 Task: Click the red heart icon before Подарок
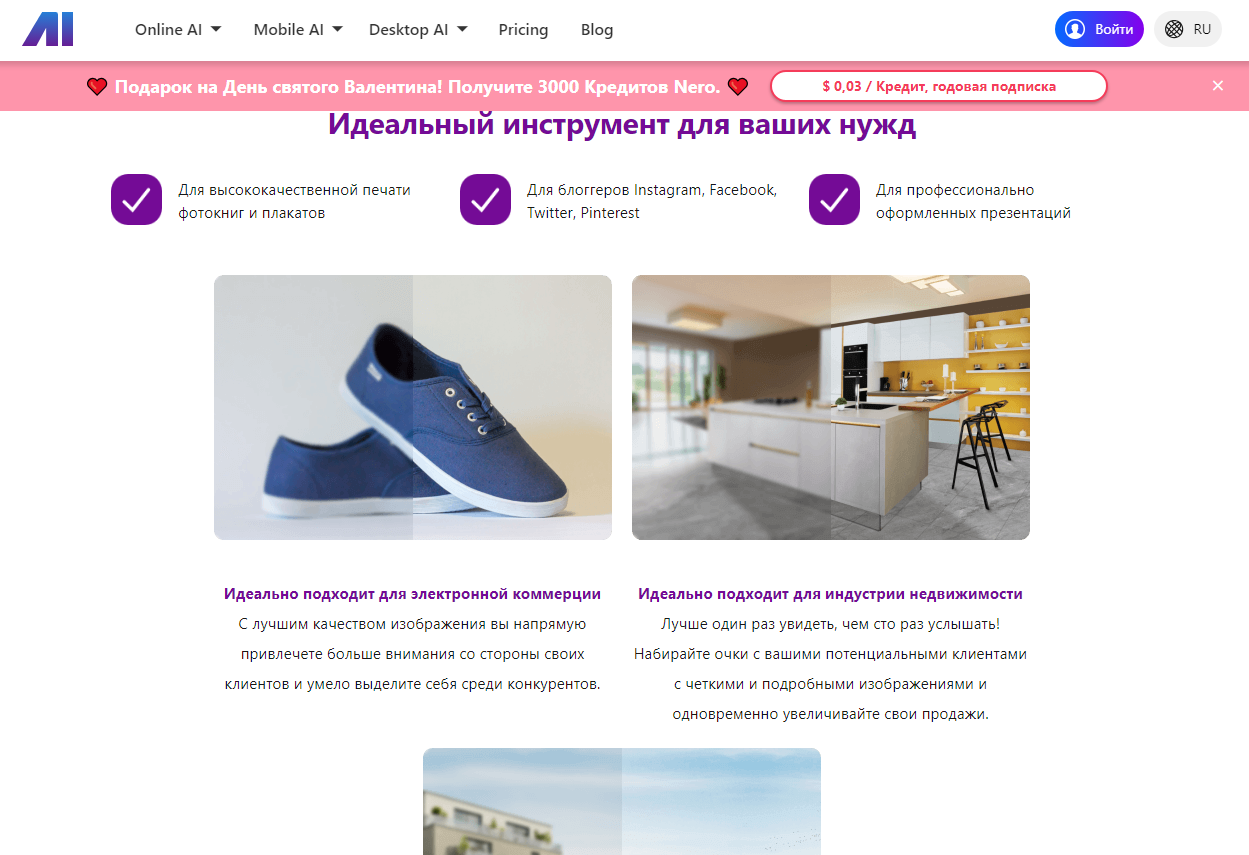coord(97,87)
